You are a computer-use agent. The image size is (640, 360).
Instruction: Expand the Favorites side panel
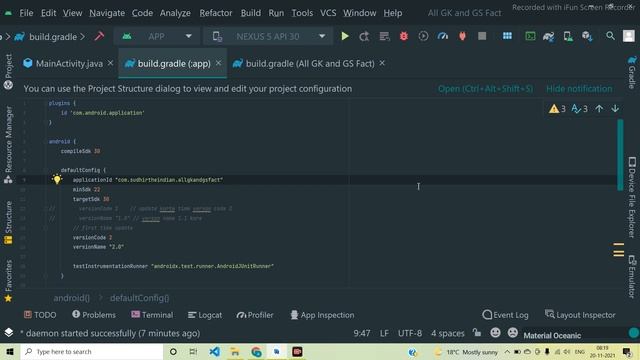point(8,281)
